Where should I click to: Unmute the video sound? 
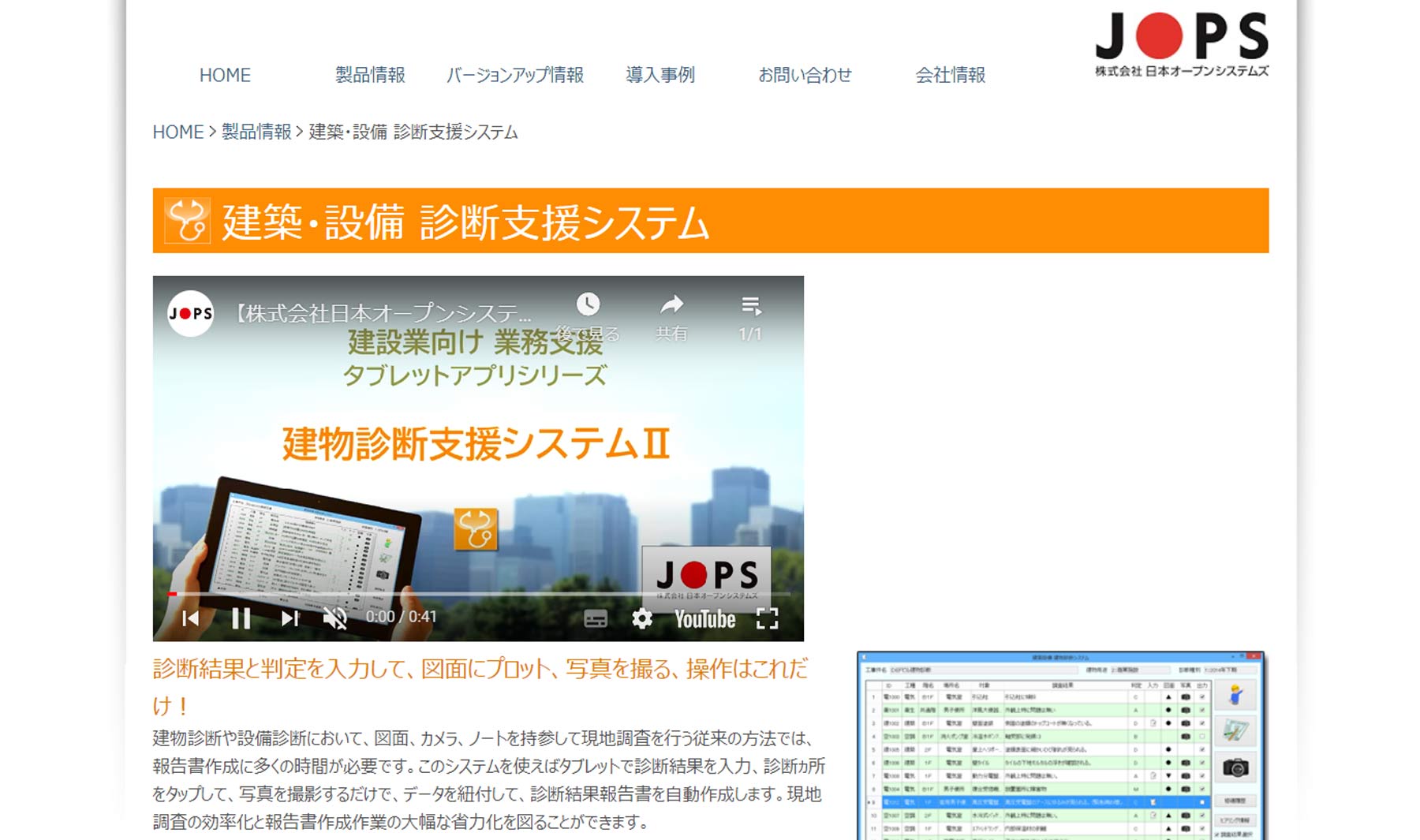pyautogui.click(x=335, y=618)
